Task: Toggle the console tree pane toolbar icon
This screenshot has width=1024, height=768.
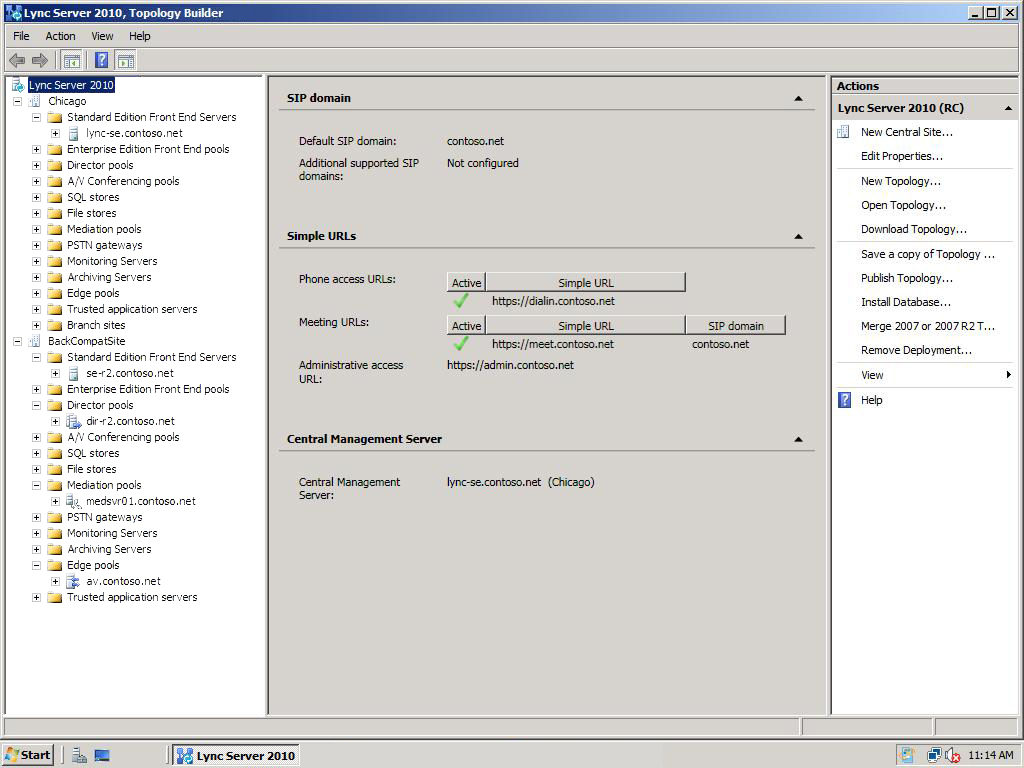Action: tap(72, 61)
